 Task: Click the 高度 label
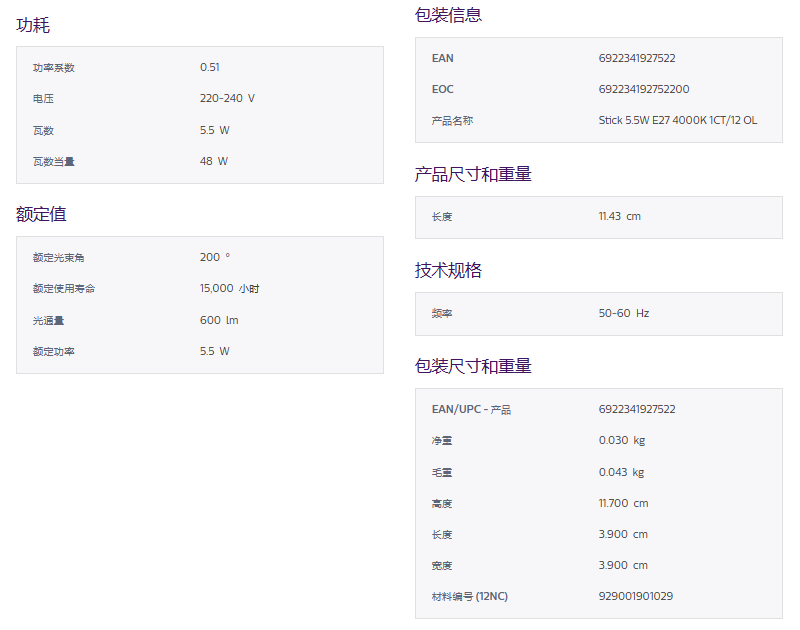coord(442,503)
